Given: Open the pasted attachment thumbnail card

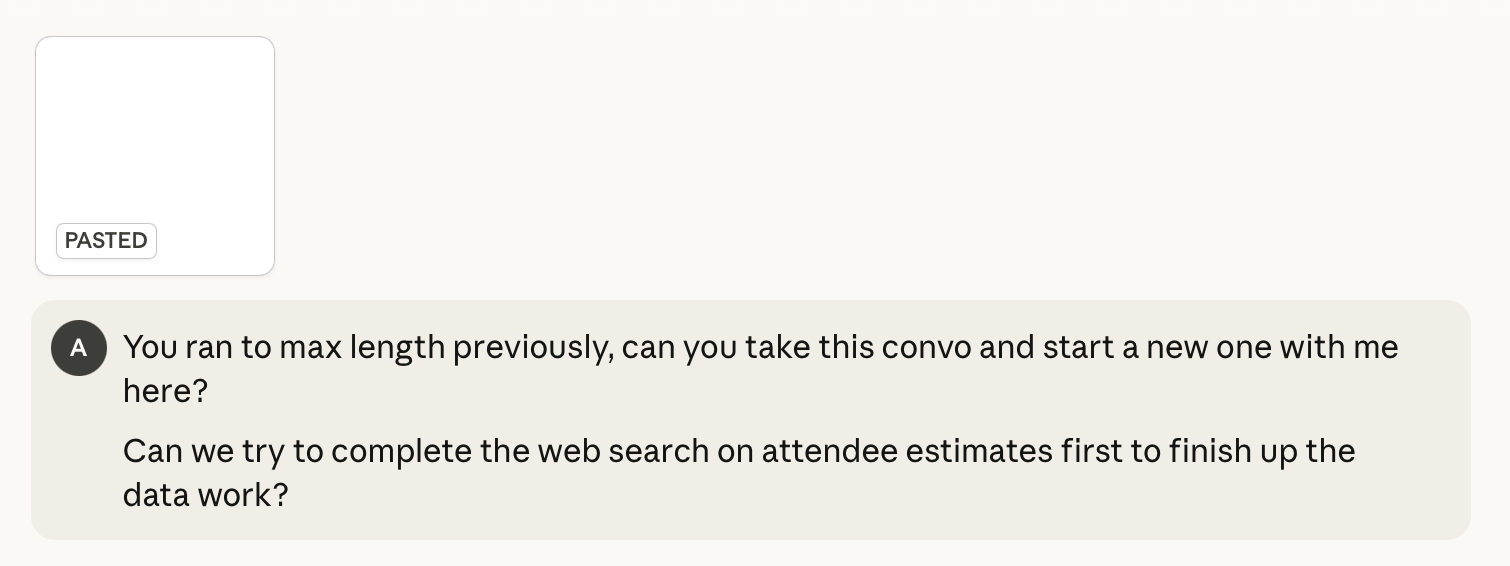Looking at the screenshot, I should (155, 156).
